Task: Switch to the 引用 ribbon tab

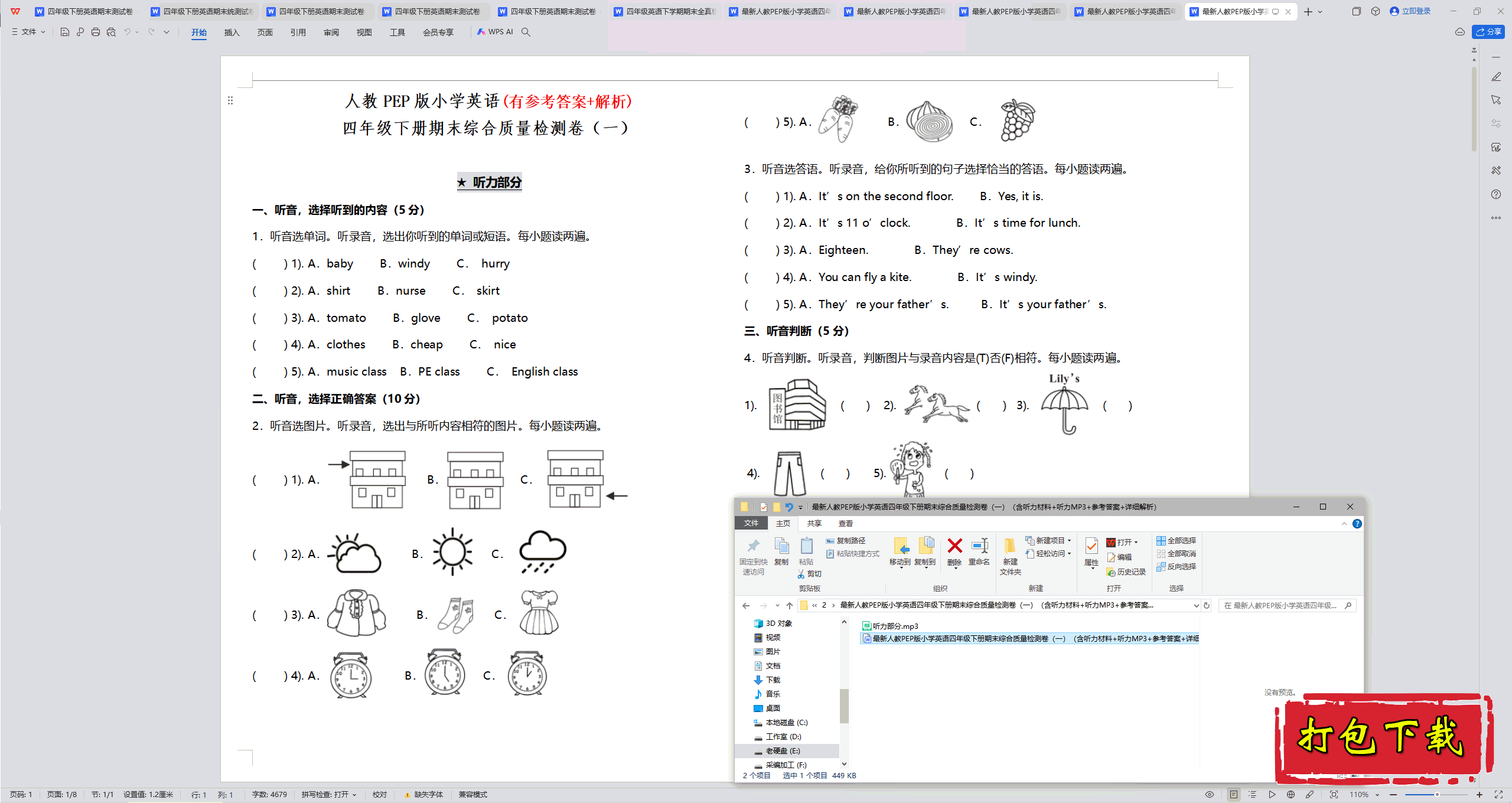Action: tap(298, 32)
